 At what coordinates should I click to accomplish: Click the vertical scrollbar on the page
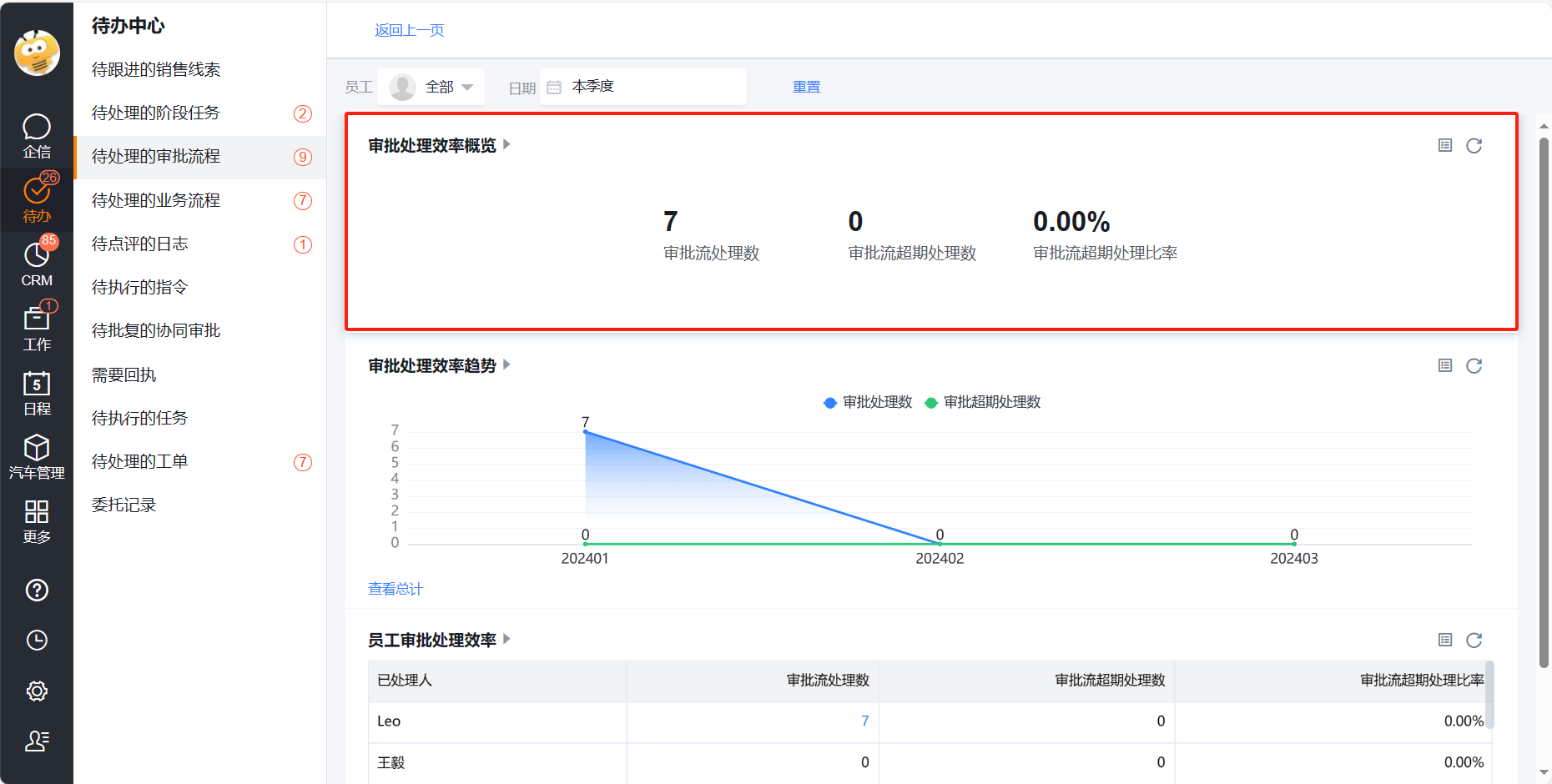click(1544, 403)
